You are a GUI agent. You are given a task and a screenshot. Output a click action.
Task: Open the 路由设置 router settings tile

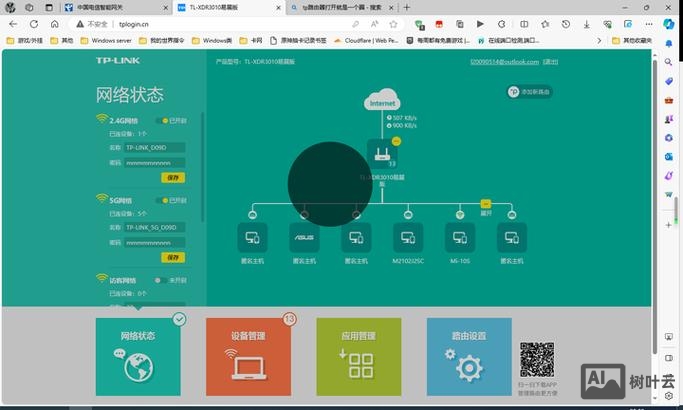click(468, 357)
